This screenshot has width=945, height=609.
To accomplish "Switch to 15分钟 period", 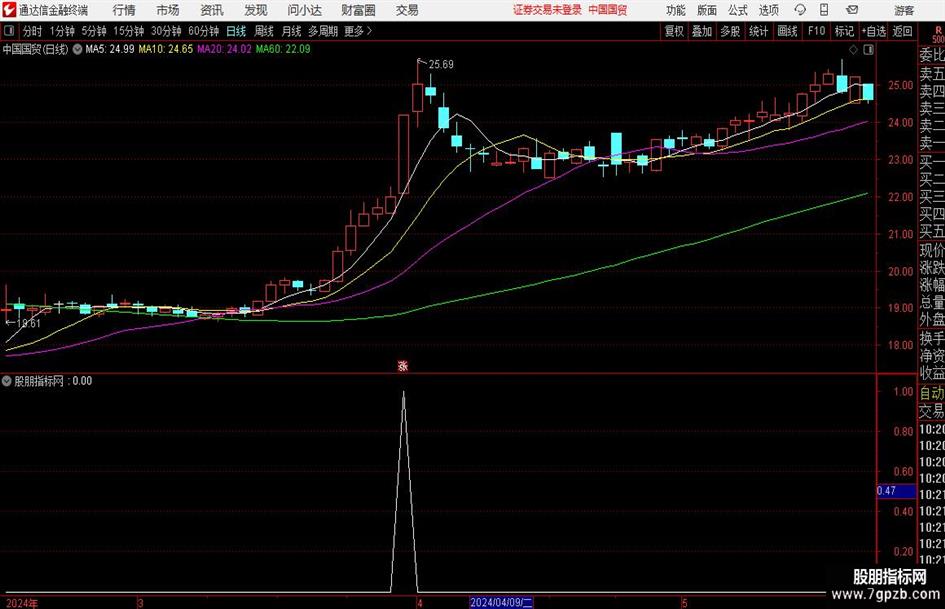I will pos(128,31).
